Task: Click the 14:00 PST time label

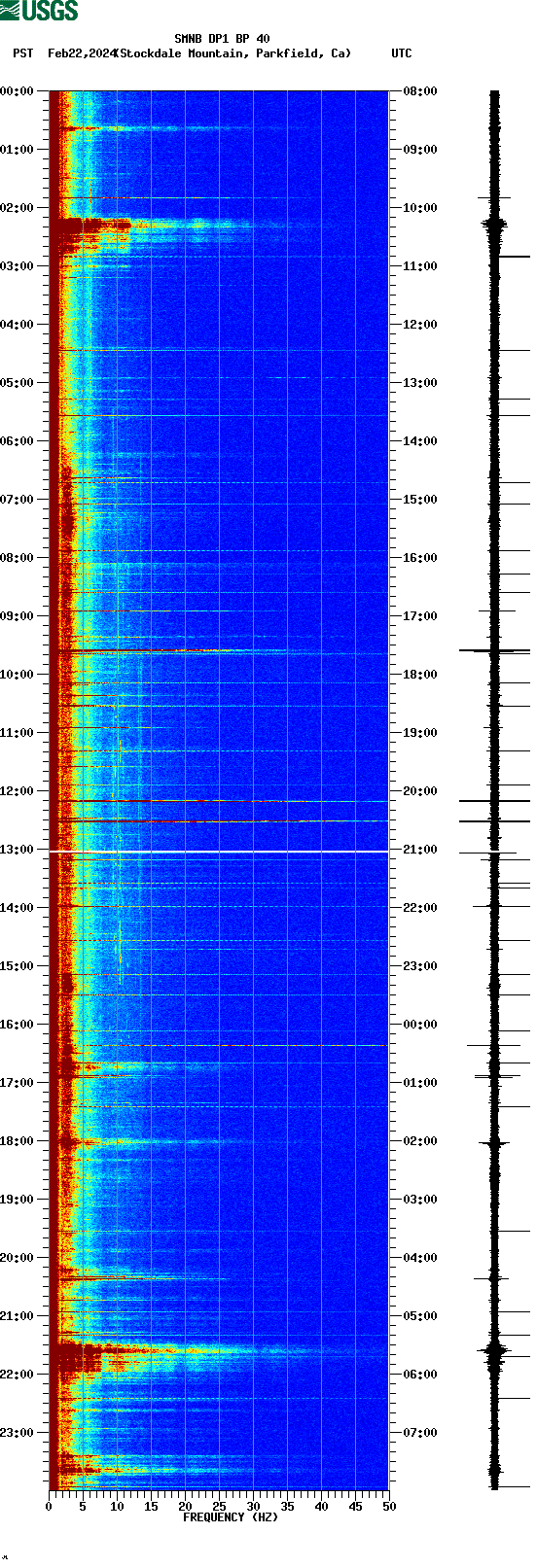Action: (17, 908)
